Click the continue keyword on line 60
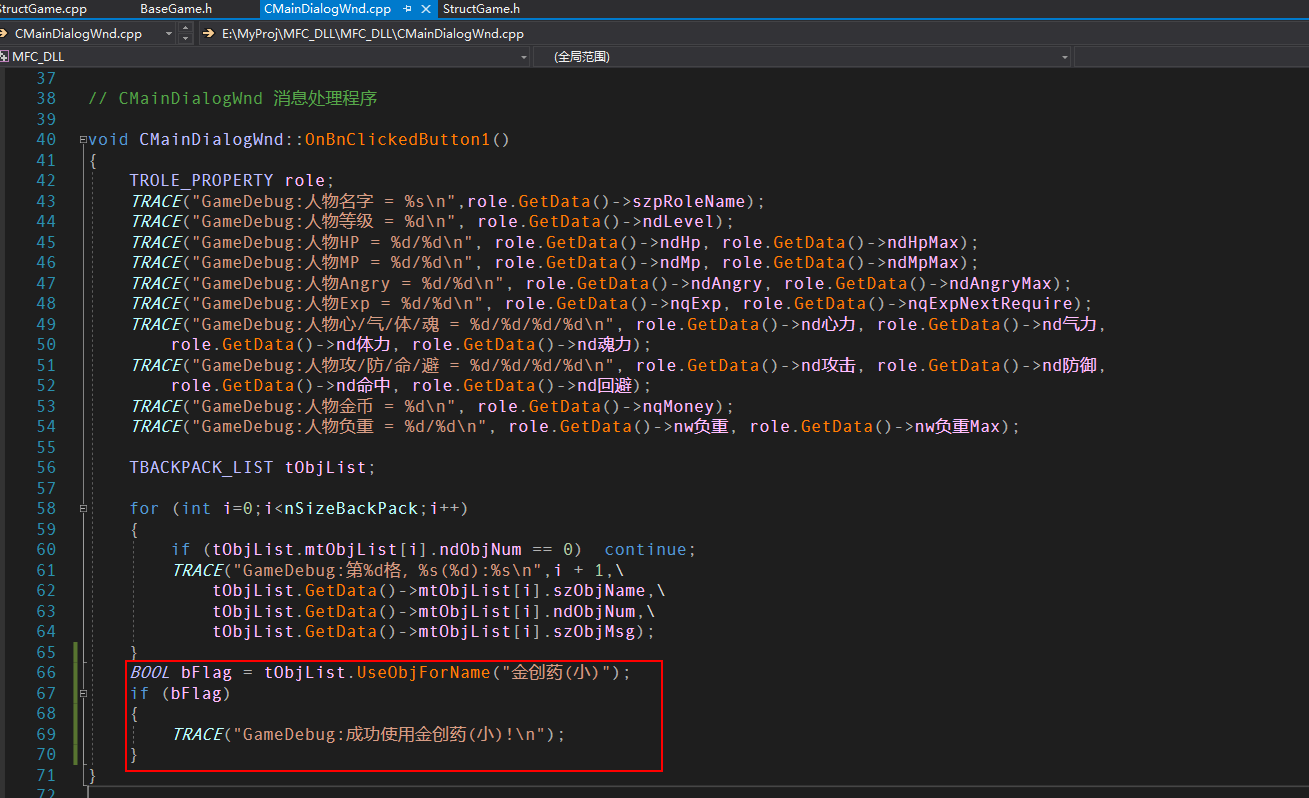The height and width of the screenshot is (798, 1309). 645,549
